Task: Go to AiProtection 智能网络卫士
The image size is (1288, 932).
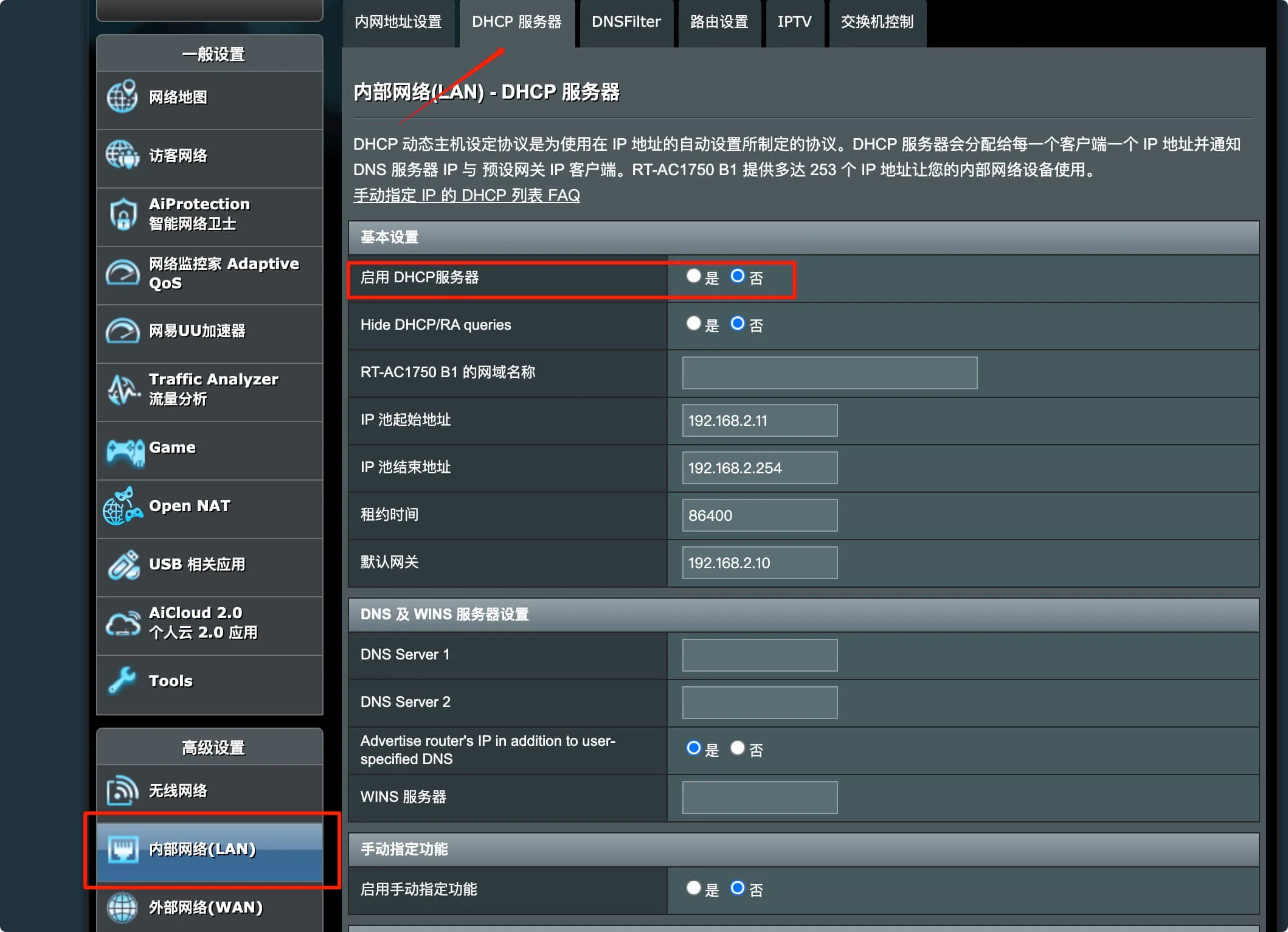Action: 210,217
